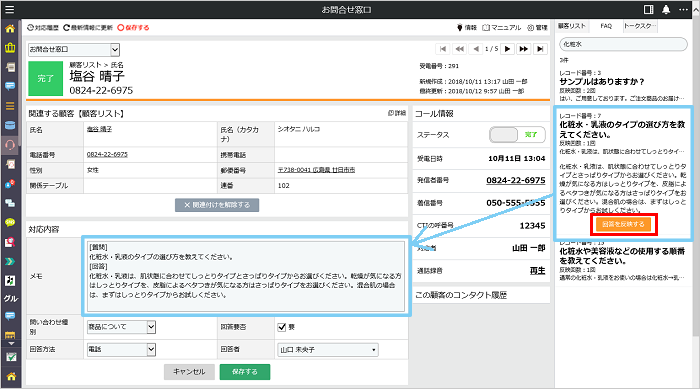Switch to 顧客リスト tab
700x389 pixels.
pyautogui.click(x=571, y=26)
